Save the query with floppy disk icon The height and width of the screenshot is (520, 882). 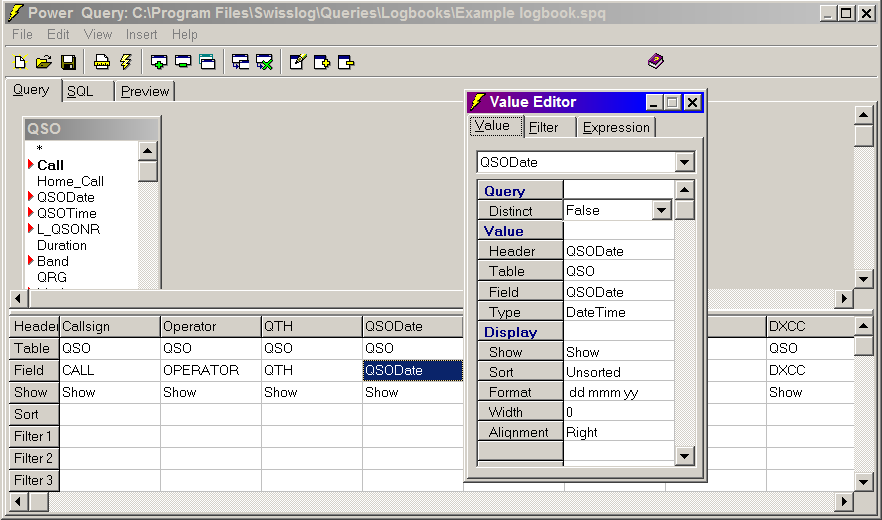[68, 62]
